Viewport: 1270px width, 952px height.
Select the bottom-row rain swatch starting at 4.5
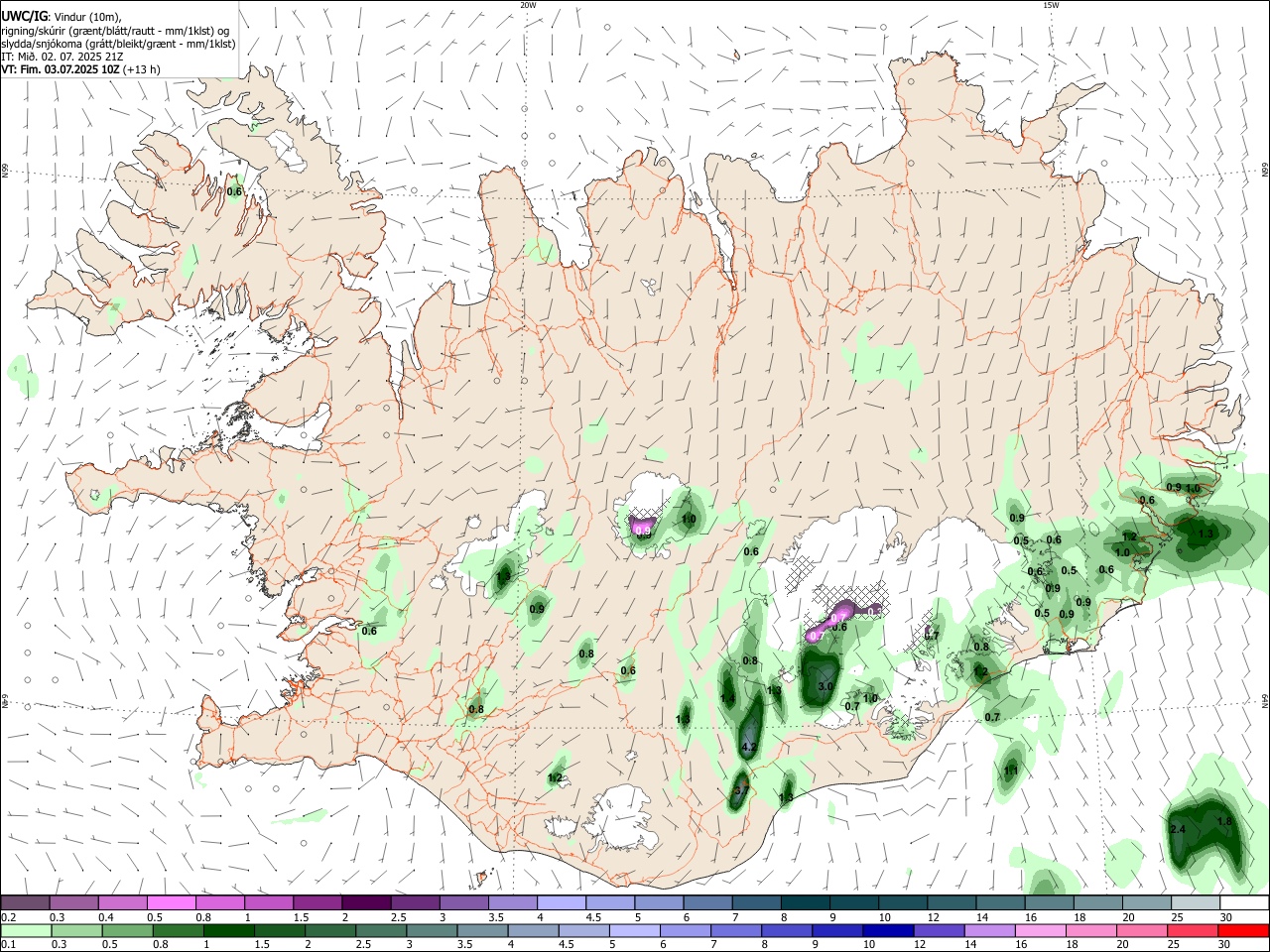click(x=585, y=930)
